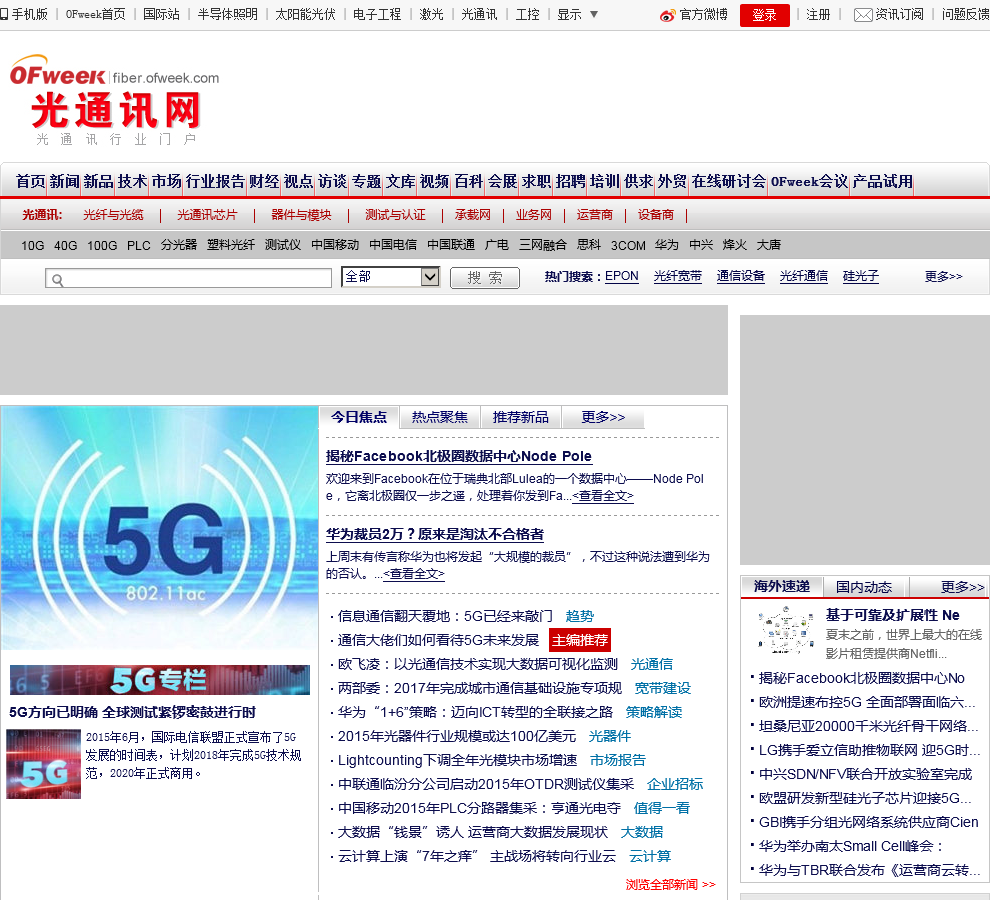Switch to the 海外速递 tab
The image size is (990, 900).
(x=781, y=586)
